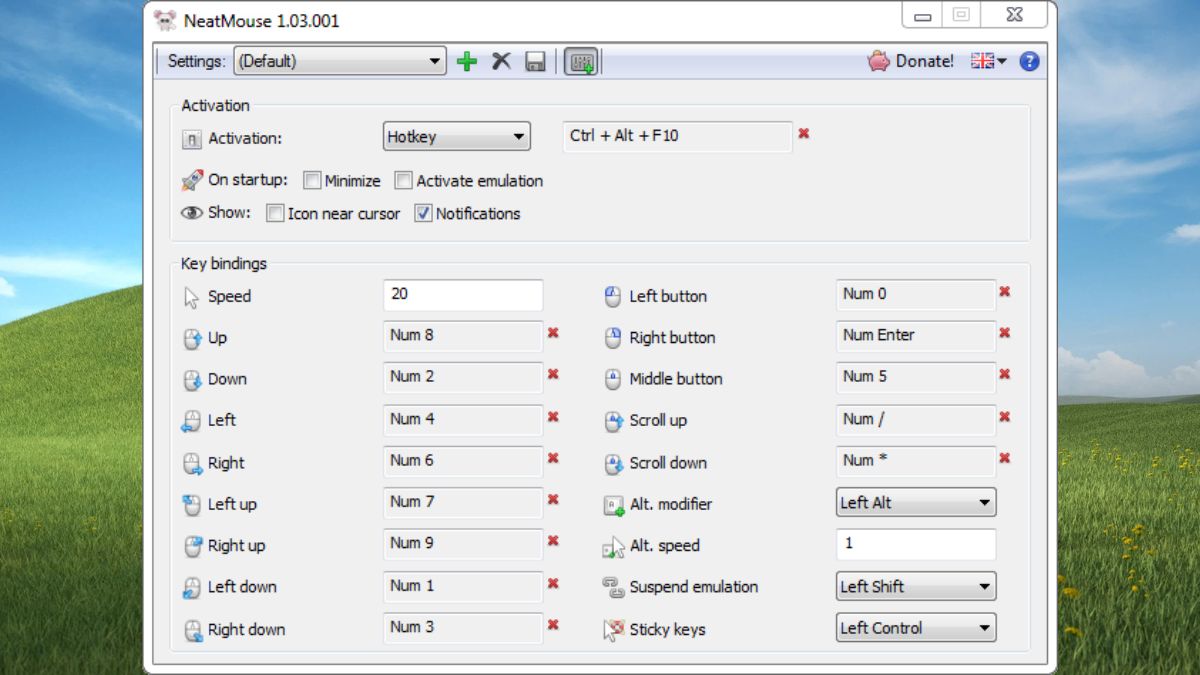Click the Alt. speed field showing 1
The width and height of the screenshot is (1200, 675).
pyautogui.click(x=916, y=544)
